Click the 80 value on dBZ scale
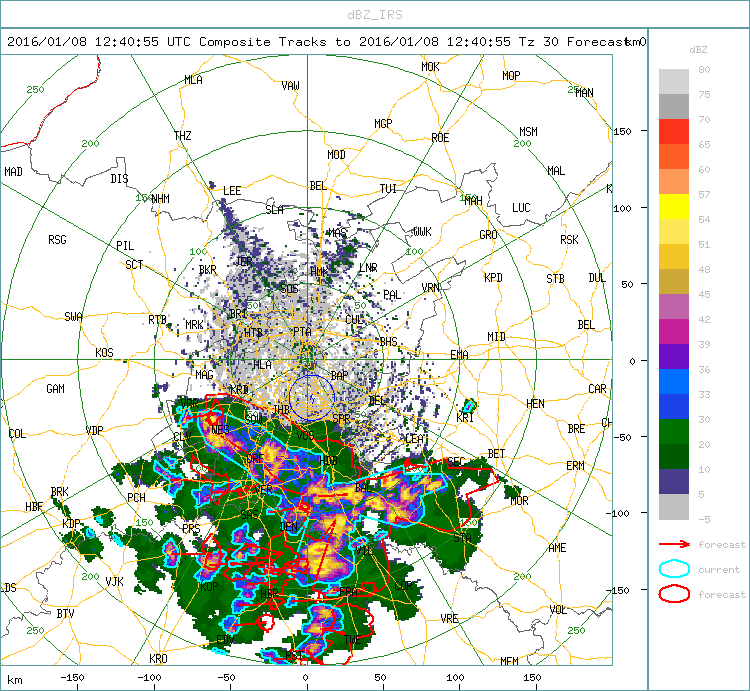Image resolution: width=750 pixels, height=691 pixels. coord(704,69)
